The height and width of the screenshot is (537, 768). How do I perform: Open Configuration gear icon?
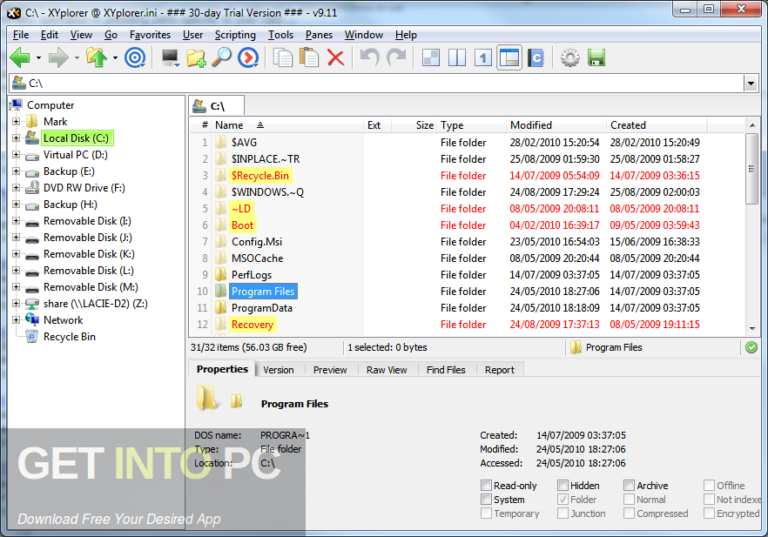click(570, 58)
